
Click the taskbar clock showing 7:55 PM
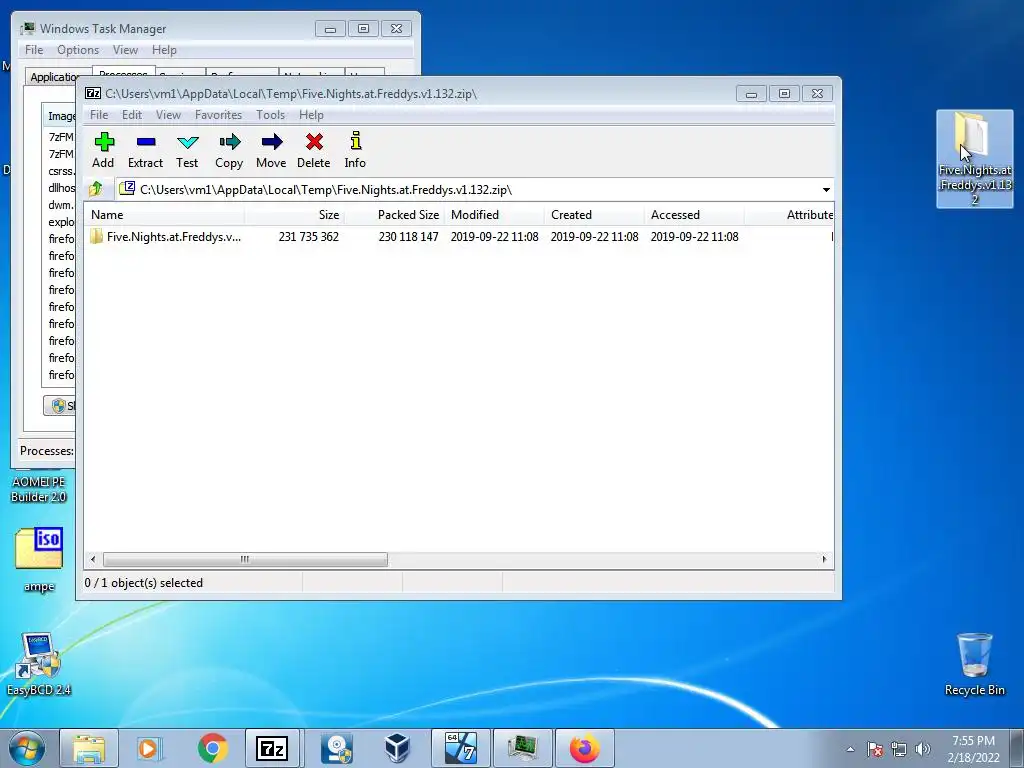tap(973, 749)
